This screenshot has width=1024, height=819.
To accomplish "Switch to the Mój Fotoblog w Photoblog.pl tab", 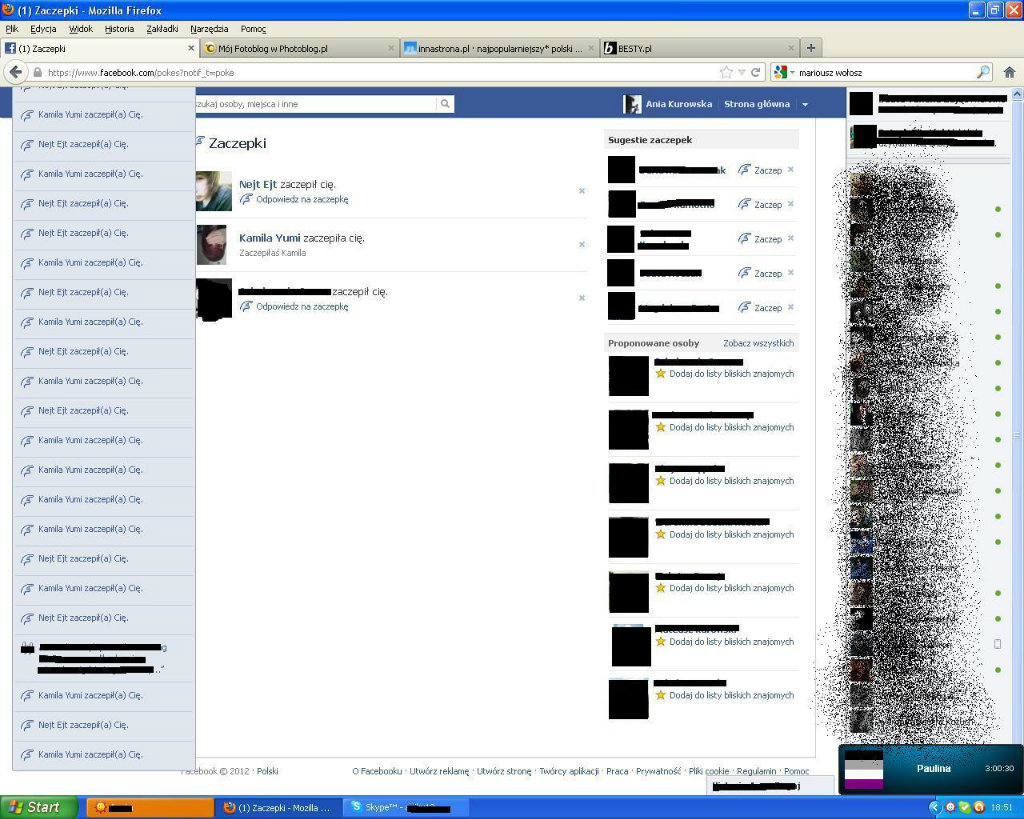I will [300, 48].
